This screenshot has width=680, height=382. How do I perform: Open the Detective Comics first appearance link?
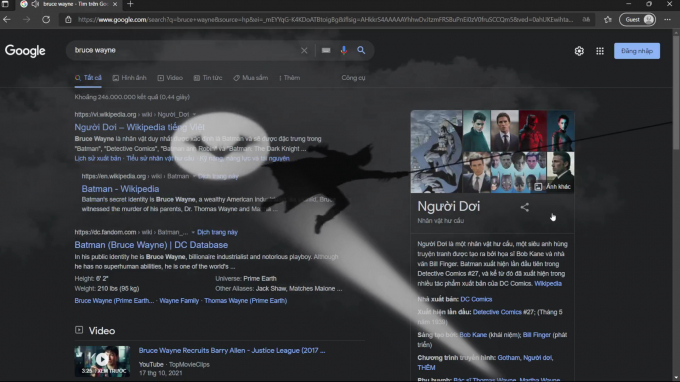[x=497, y=312]
